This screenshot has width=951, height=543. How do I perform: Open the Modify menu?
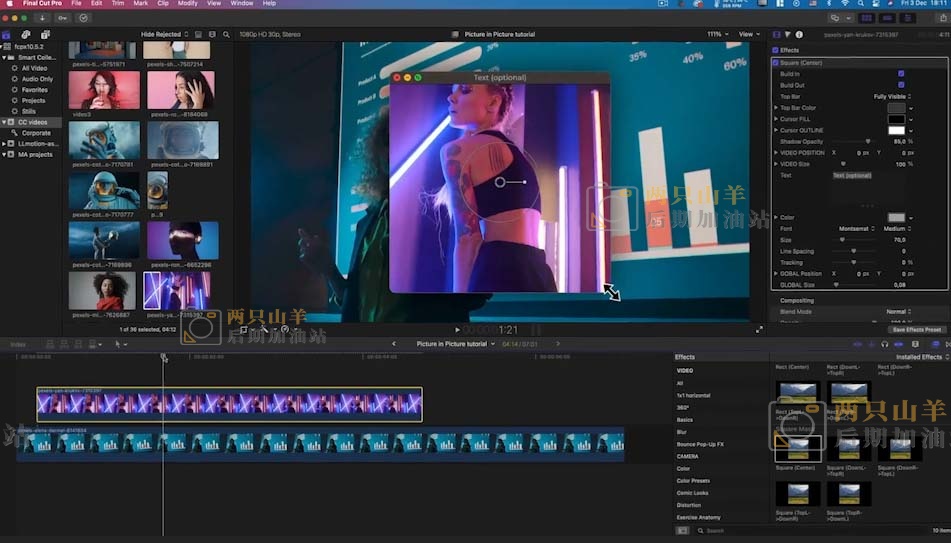pyautogui.click(x=187, y=4)
